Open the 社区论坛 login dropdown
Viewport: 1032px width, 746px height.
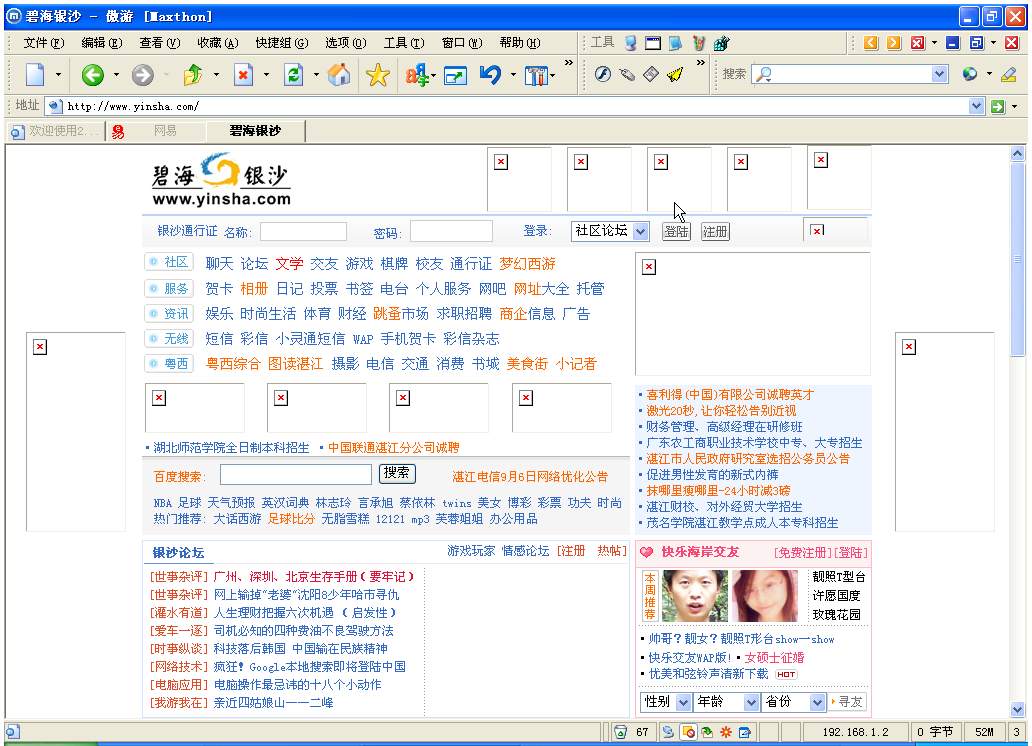pos(640,231)
